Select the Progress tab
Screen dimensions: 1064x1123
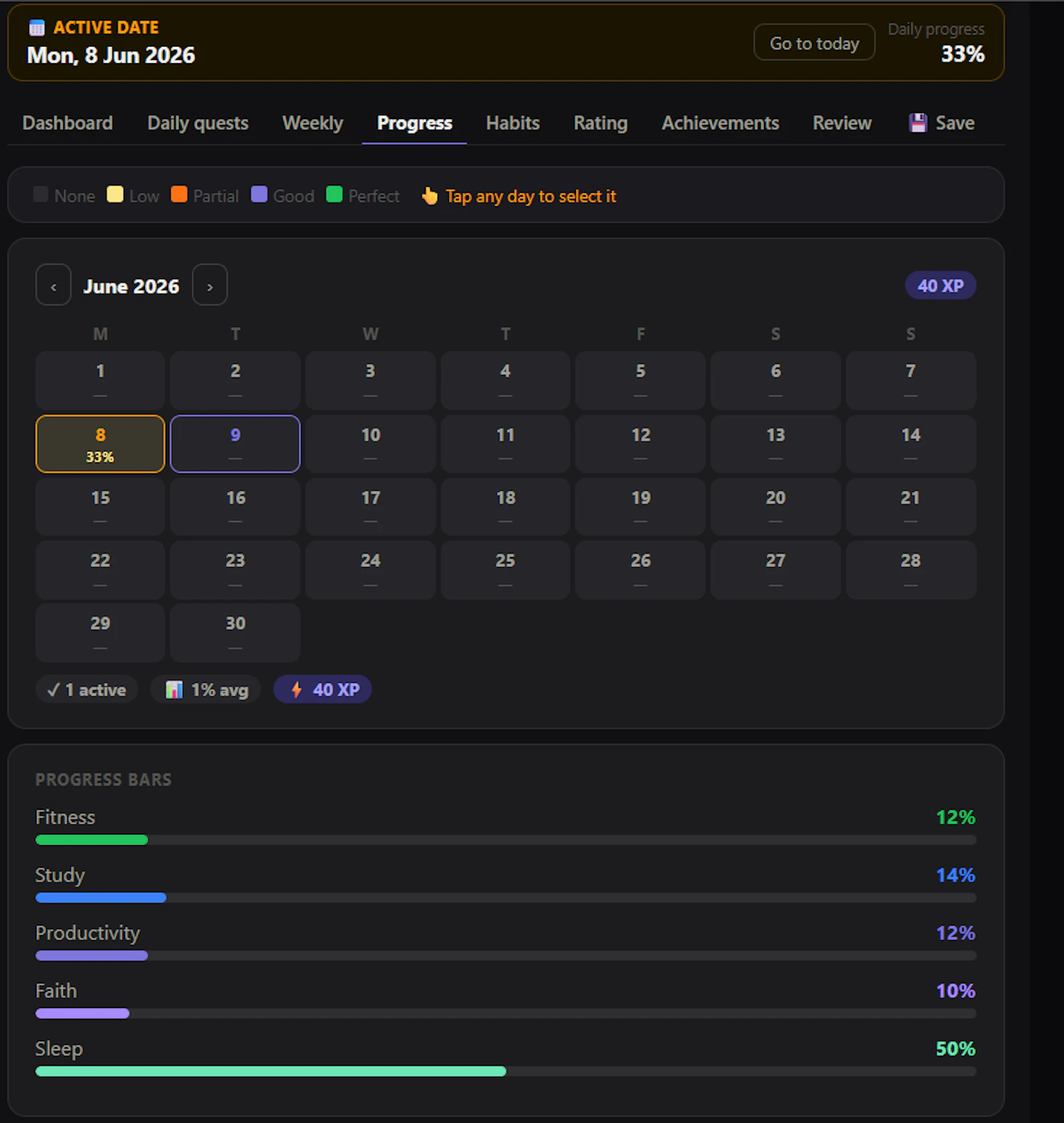tap(414, 123)
